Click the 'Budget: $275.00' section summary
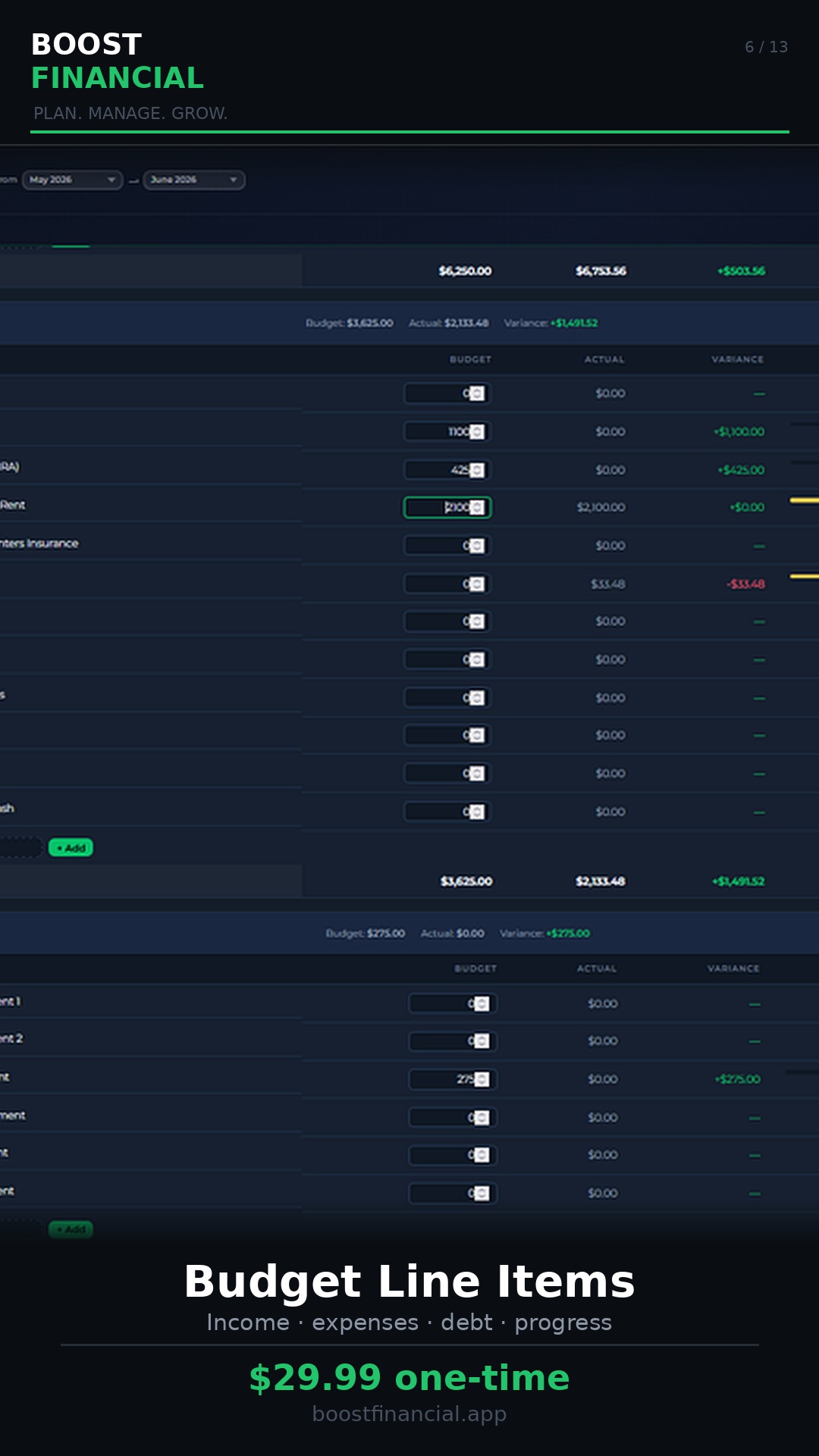 366,934
